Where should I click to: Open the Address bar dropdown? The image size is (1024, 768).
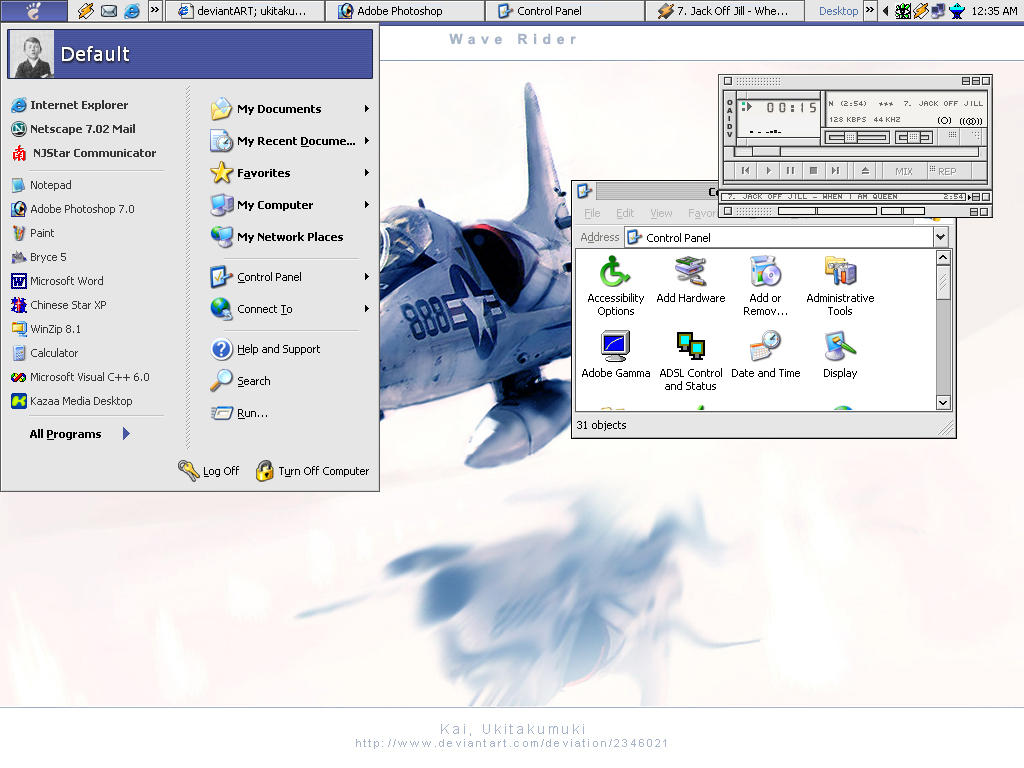click(940, 237)
